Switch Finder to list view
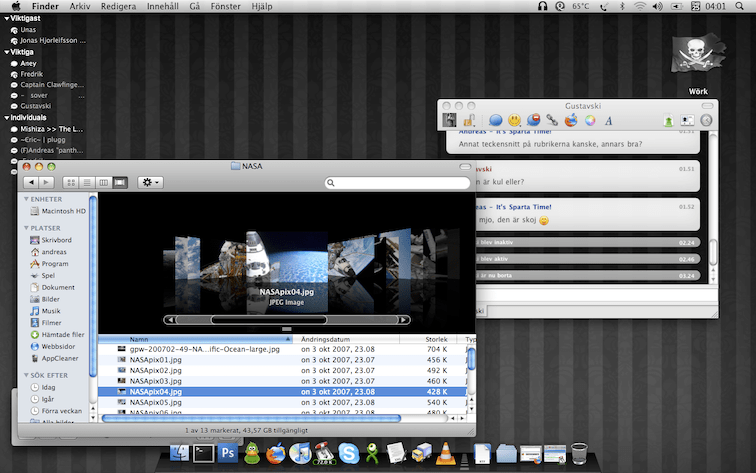The image size is (756, 473). 87,183
